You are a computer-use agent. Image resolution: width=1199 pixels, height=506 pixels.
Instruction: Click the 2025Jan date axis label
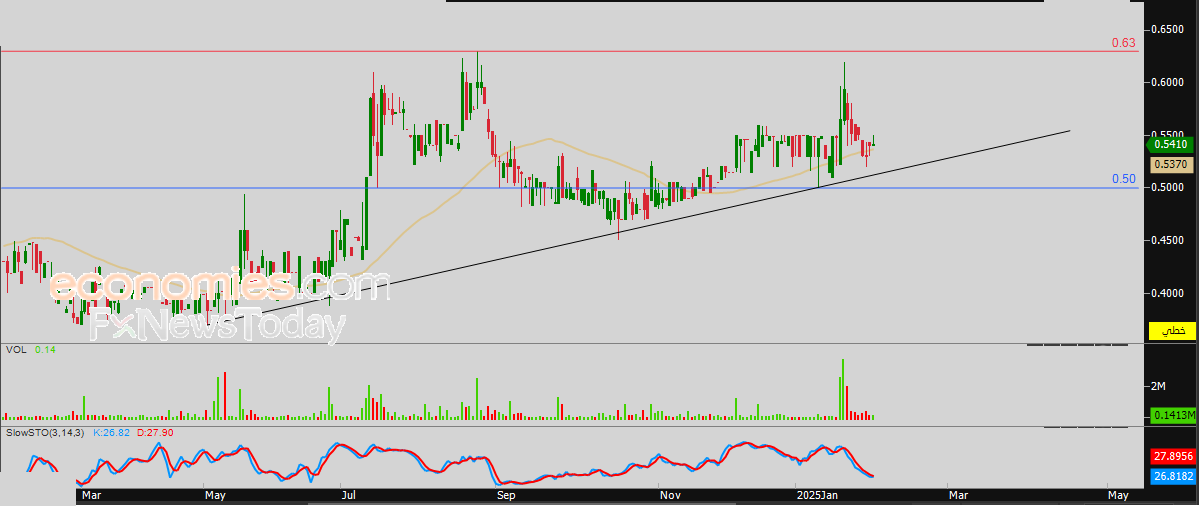(x=817, y=496)
